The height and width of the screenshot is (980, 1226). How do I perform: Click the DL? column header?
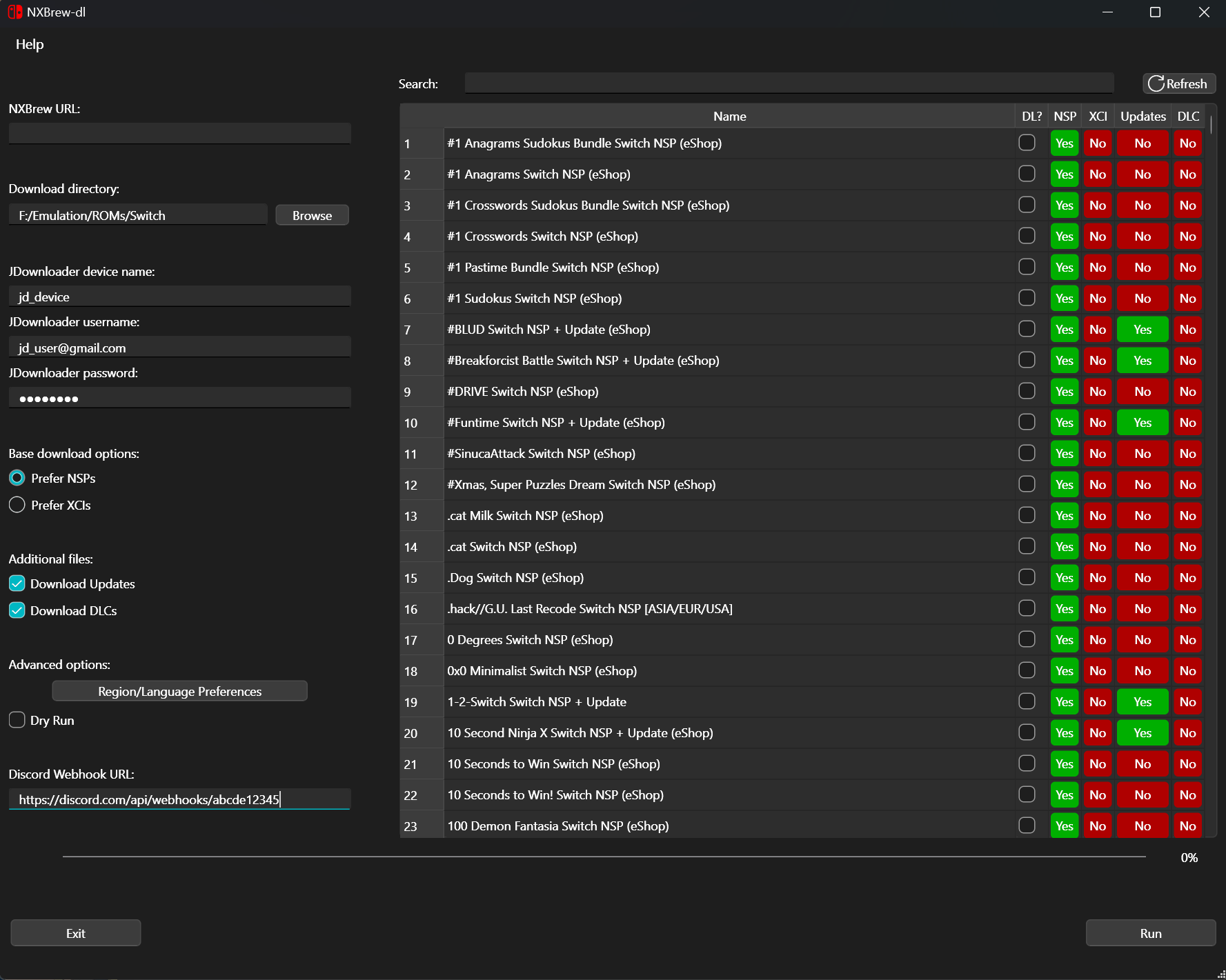click(x=1031, y=116)
